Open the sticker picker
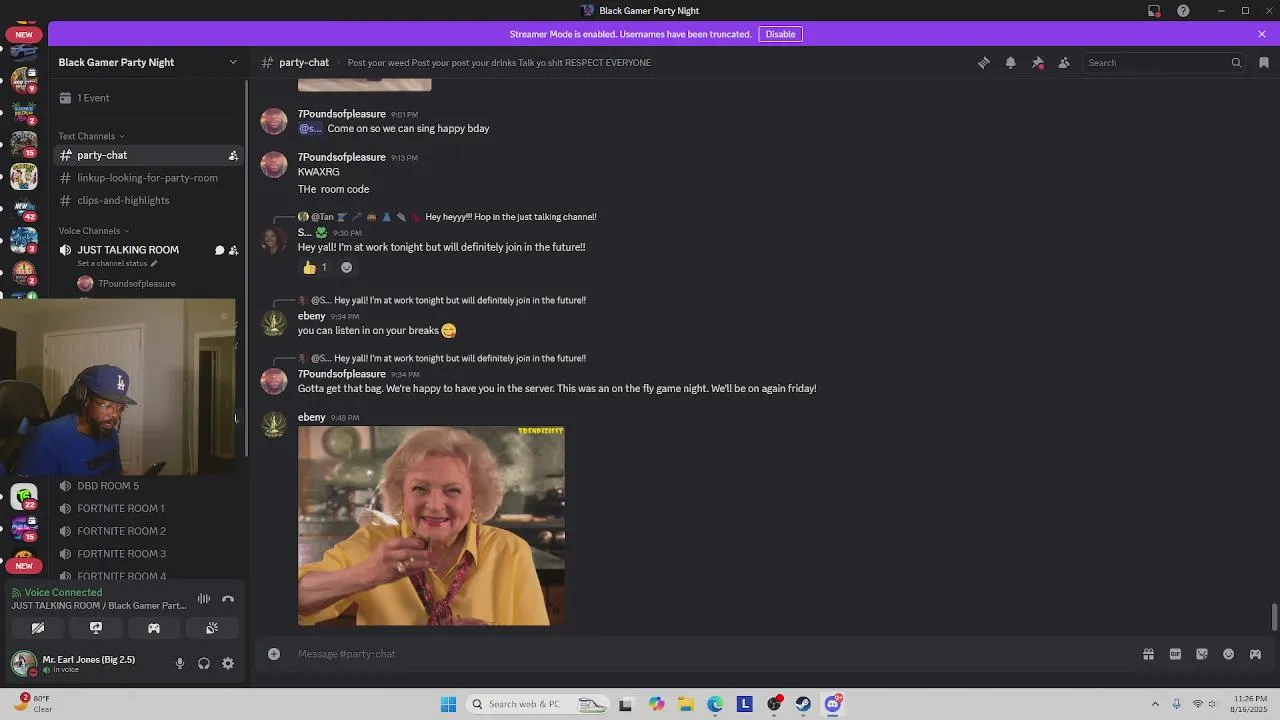1280x720 pixels. click(x=1202, y=654)
